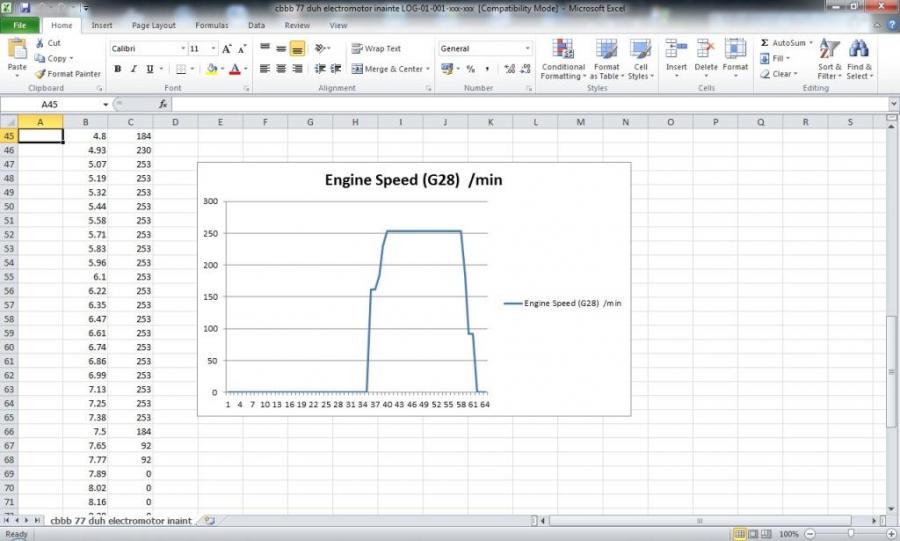
Task: Click the Format as Table icon
Action: [x=607, y=51]
